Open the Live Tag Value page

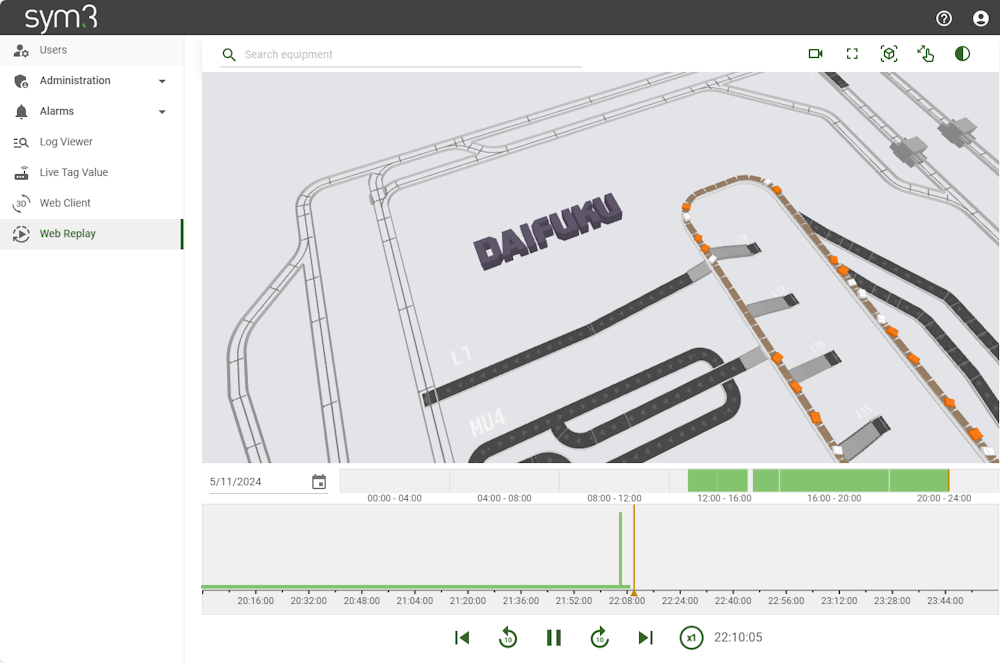(92, 173)
